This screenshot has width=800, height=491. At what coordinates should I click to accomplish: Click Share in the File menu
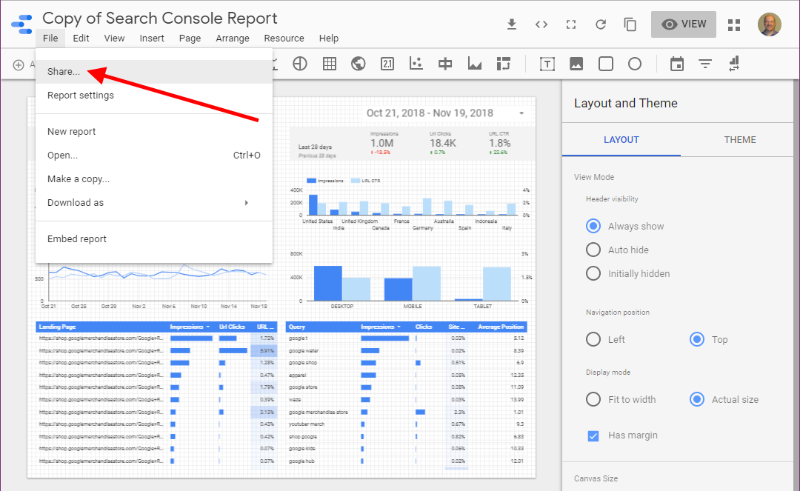pyautogui.click(x=64, y=72)
